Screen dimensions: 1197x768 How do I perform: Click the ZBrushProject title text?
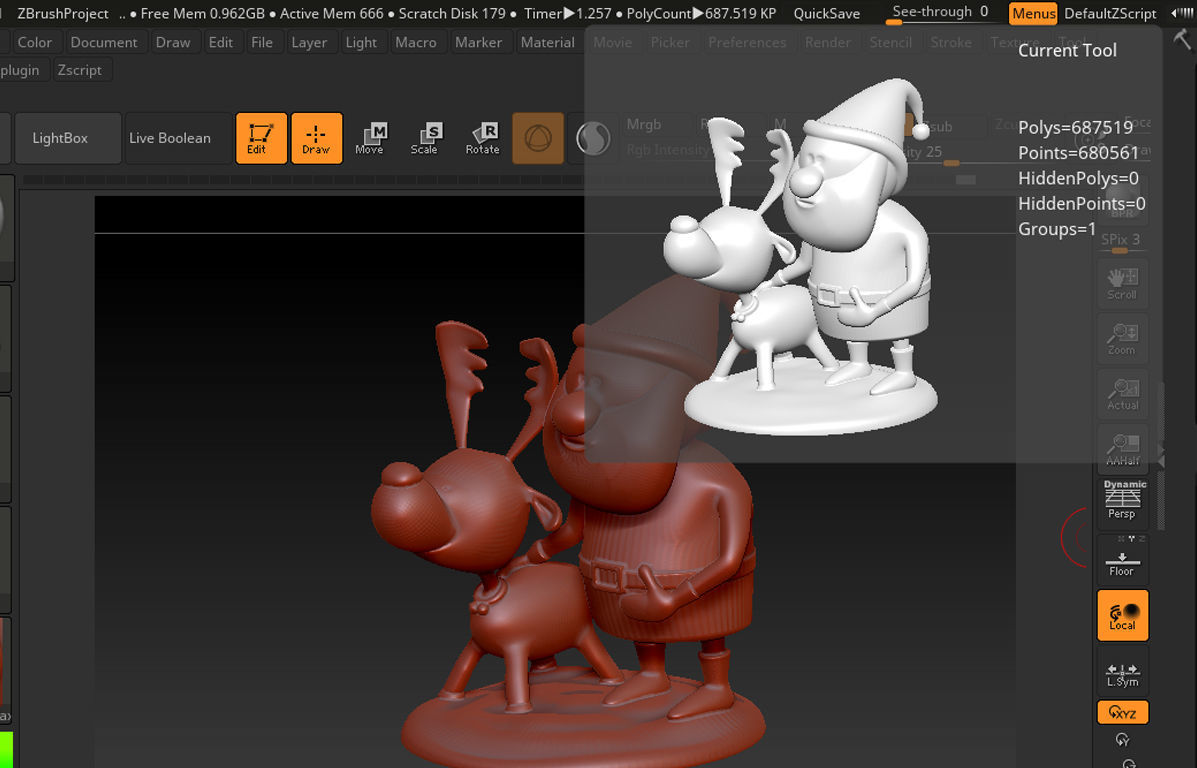click(x=63, y=13)
